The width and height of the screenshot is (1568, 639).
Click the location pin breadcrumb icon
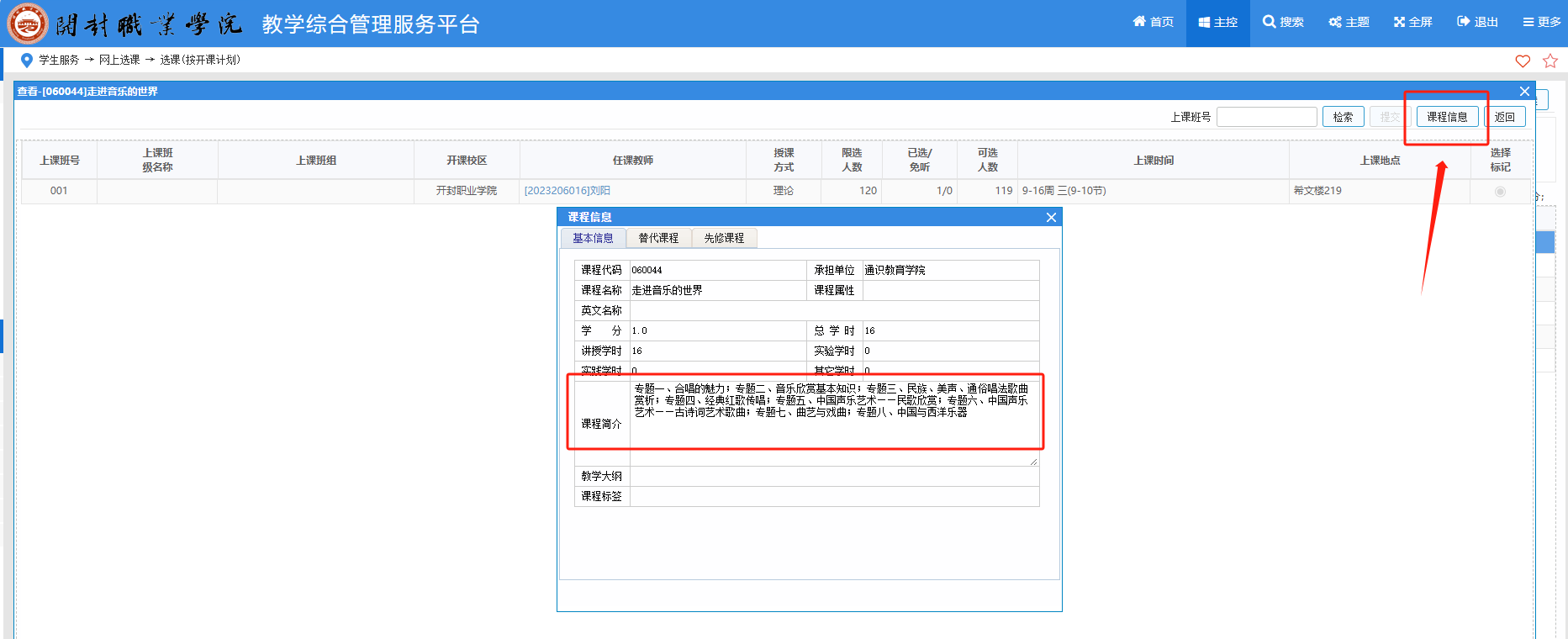pos(27,60)
